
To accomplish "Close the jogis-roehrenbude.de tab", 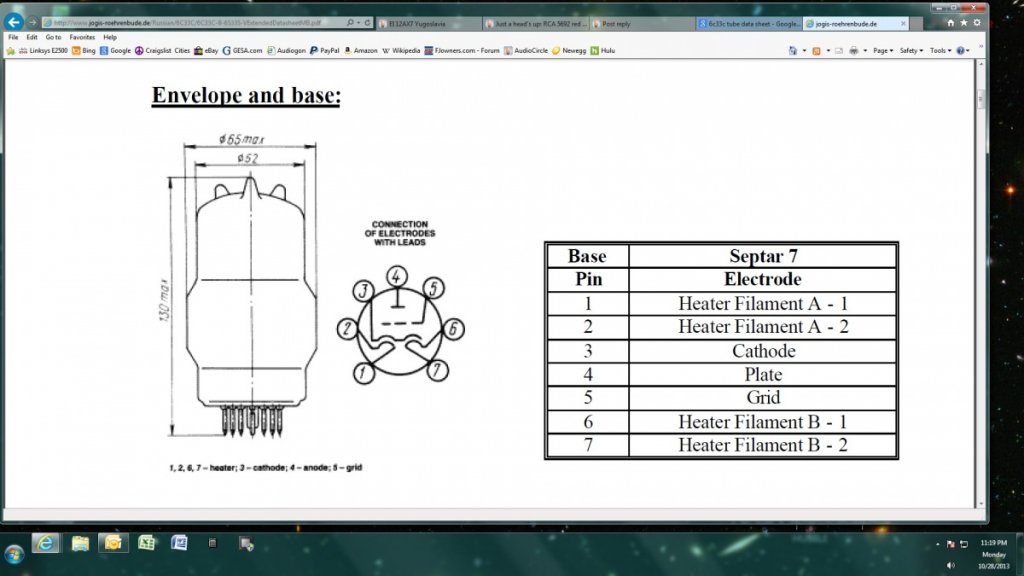I will click(x=904, y=22).
